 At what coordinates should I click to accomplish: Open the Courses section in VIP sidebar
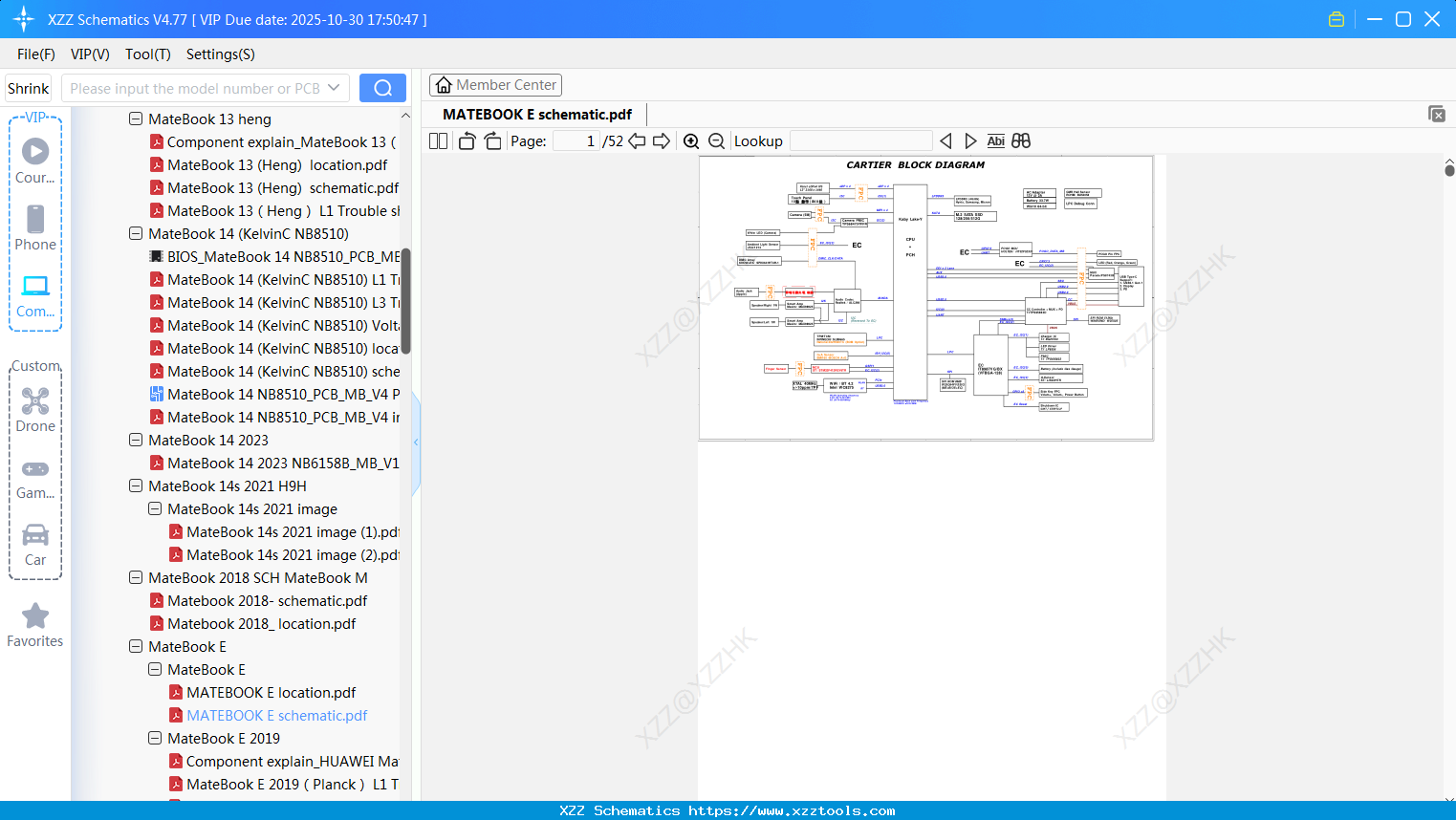click(35, 162)
